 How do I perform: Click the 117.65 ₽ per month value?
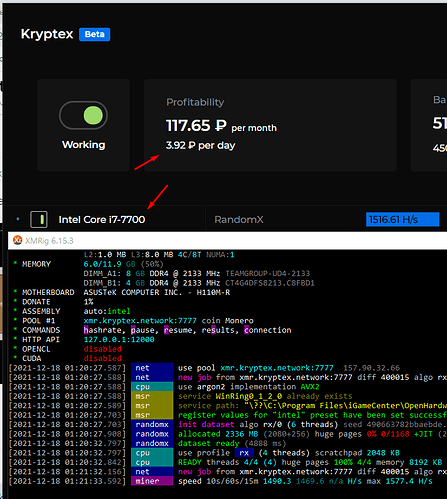(221, 126)
